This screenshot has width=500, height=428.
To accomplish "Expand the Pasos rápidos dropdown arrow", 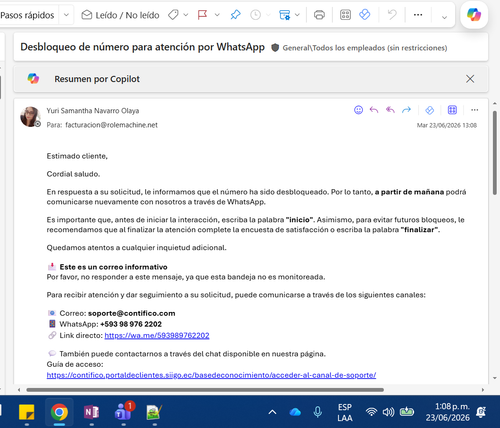I will click(x=66, y=15).
